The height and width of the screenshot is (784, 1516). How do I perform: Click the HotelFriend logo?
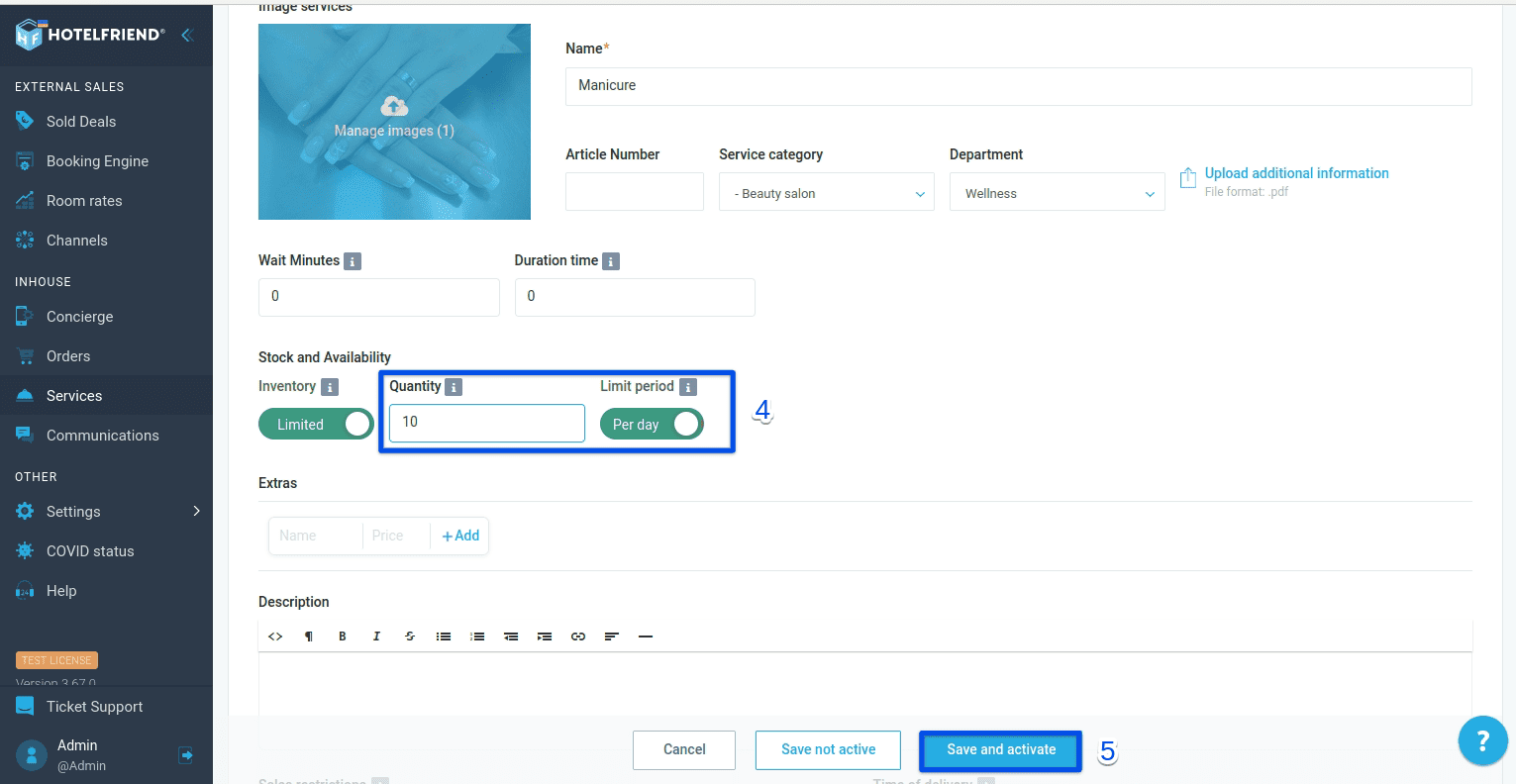pos(90,35)
